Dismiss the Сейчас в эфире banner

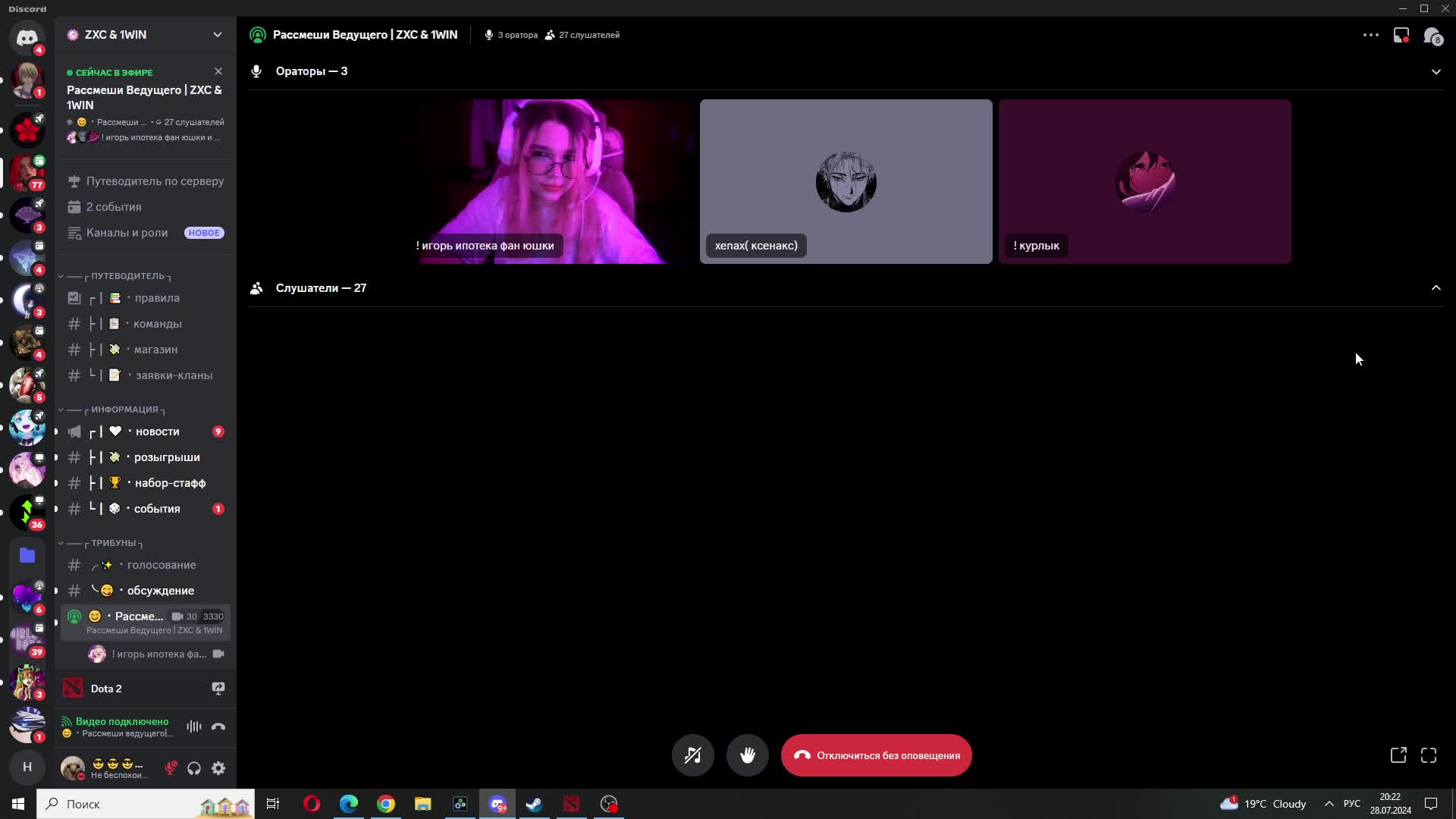[x=218, y=71]
